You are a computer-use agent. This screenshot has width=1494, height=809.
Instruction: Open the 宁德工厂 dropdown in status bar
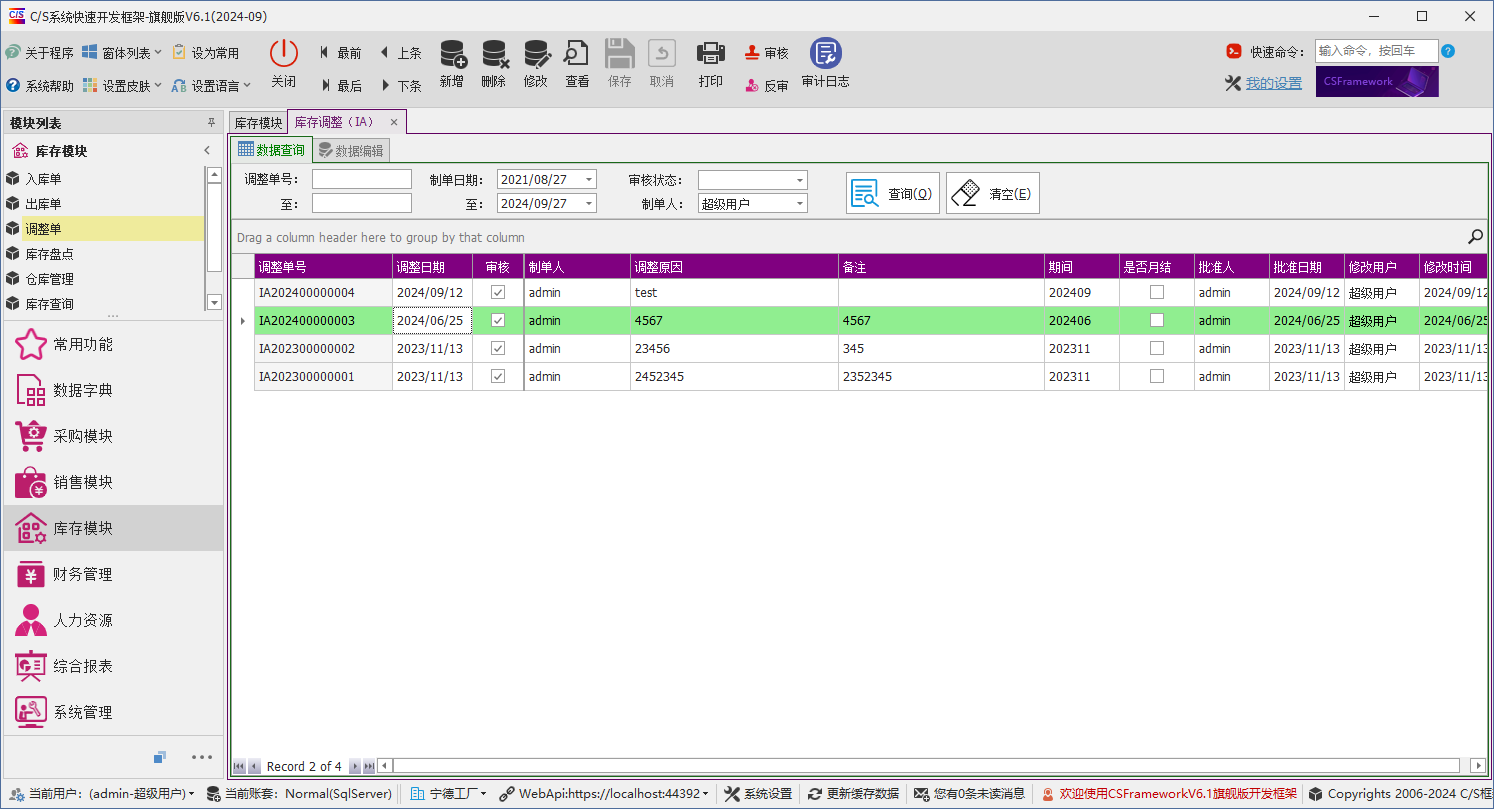[449, 794]
